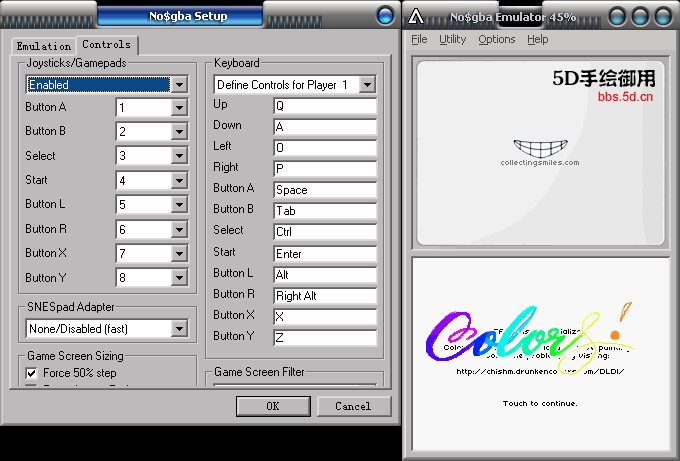Click the keyboard Down key field
The height and width of the screenshot is (461, 680).
coord(325,127)
